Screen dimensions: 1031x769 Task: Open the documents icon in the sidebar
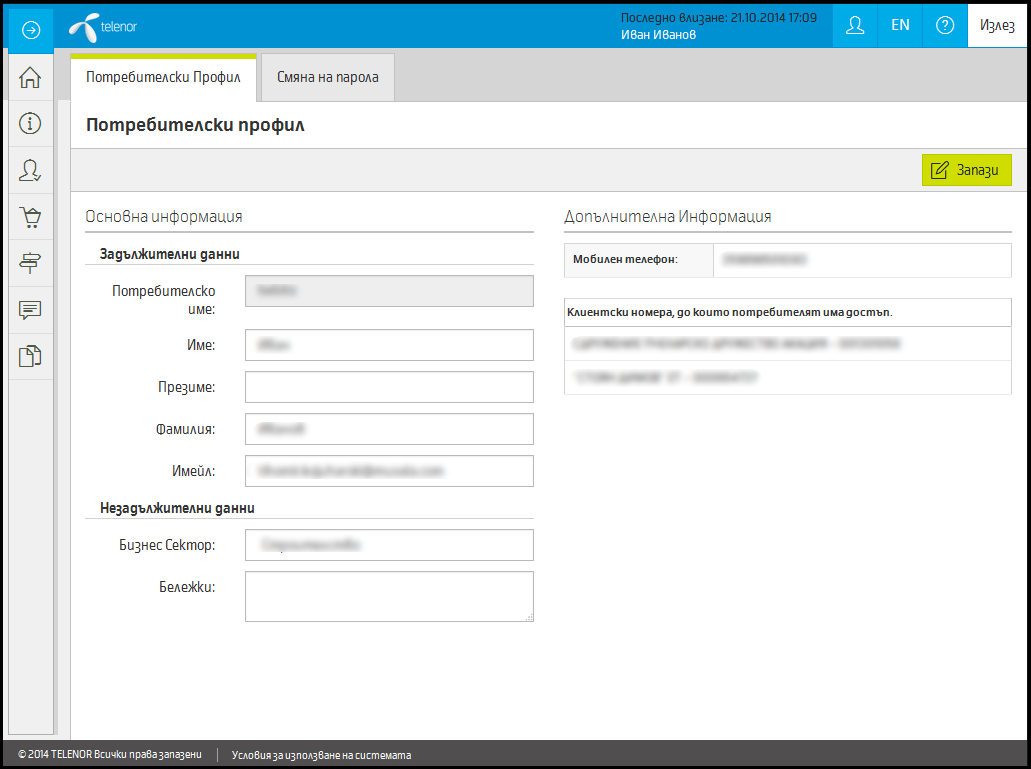pyautogui.click(x=30, y=356)
